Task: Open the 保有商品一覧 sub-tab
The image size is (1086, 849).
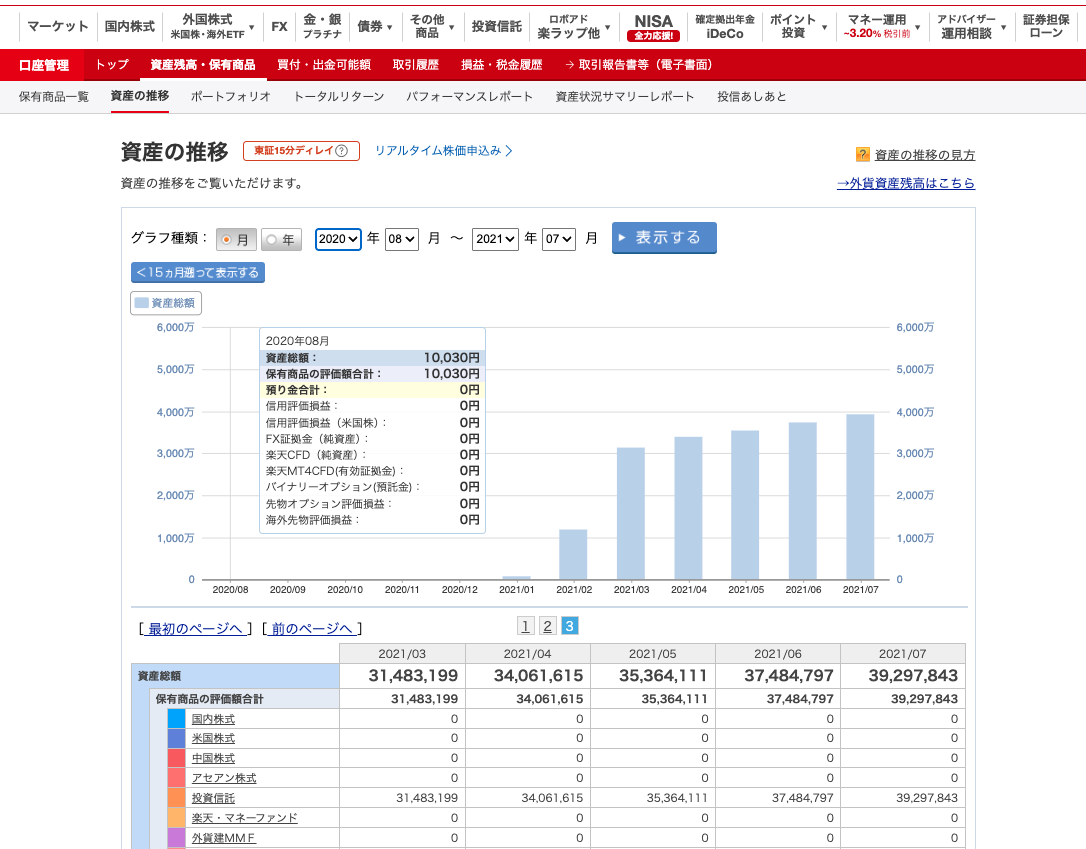Action: (x=53, y=96)
